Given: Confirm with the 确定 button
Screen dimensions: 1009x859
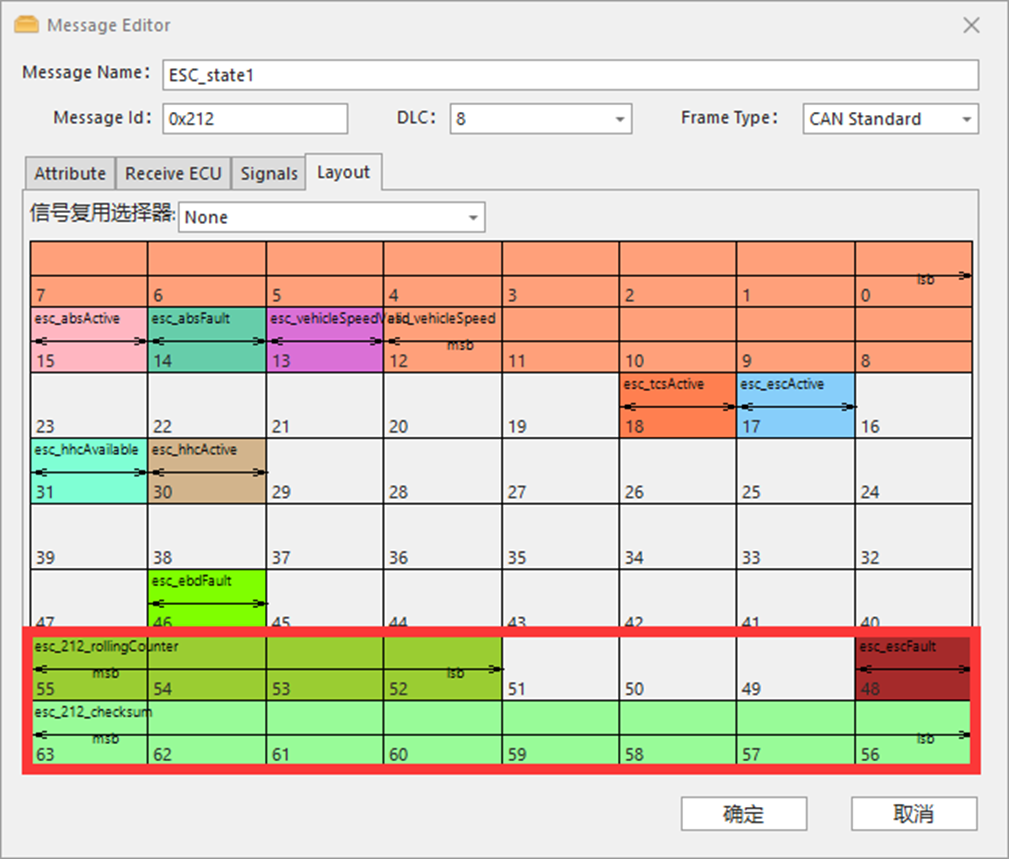Looking at the screenshot, I should coord(743,813).
